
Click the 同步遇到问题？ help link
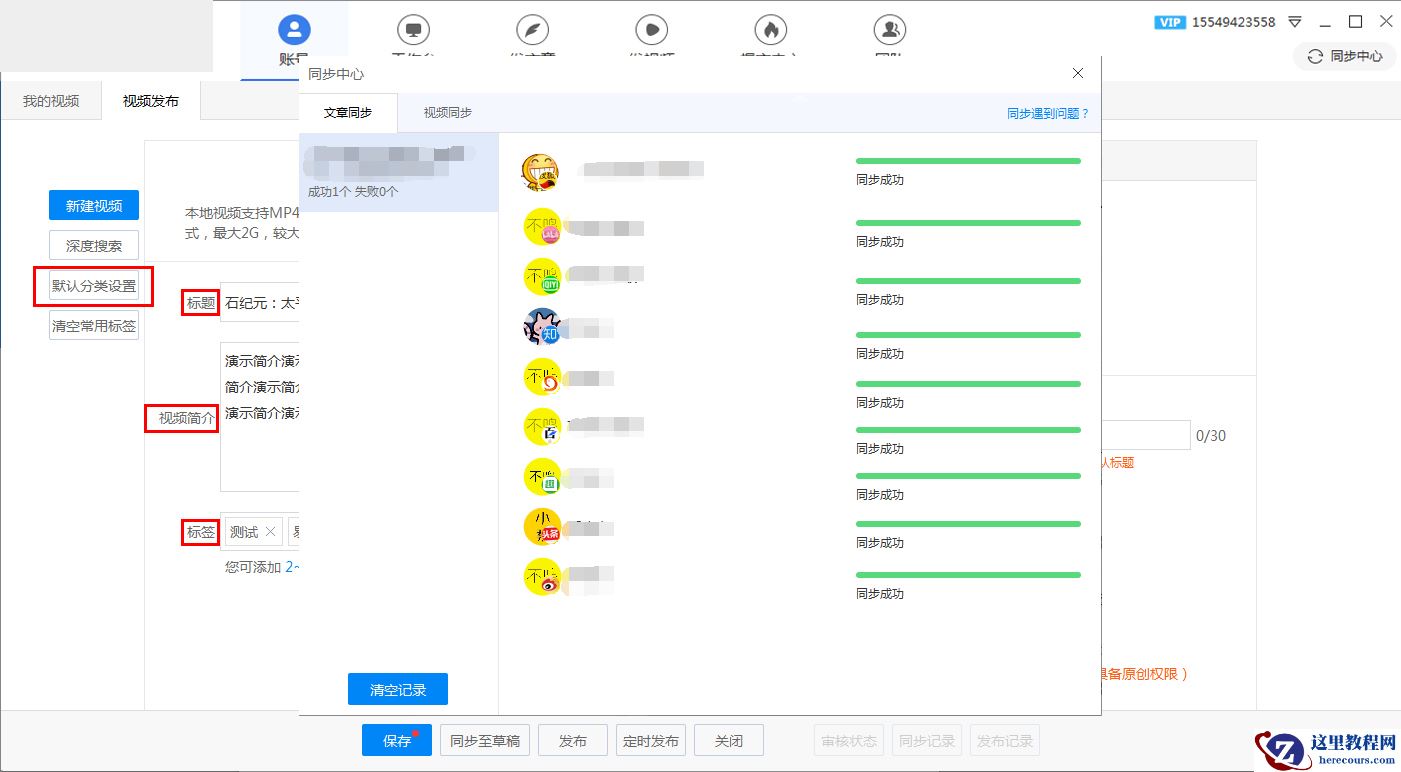tap(1047, 114)
